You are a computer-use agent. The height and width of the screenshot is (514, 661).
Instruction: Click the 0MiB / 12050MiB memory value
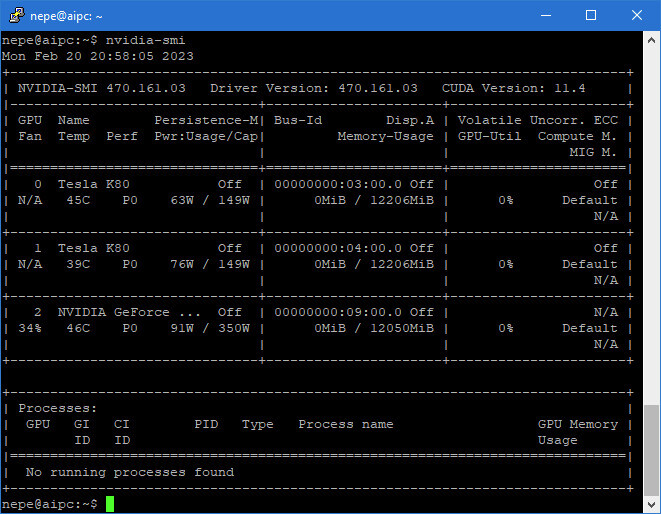[374, 328]
